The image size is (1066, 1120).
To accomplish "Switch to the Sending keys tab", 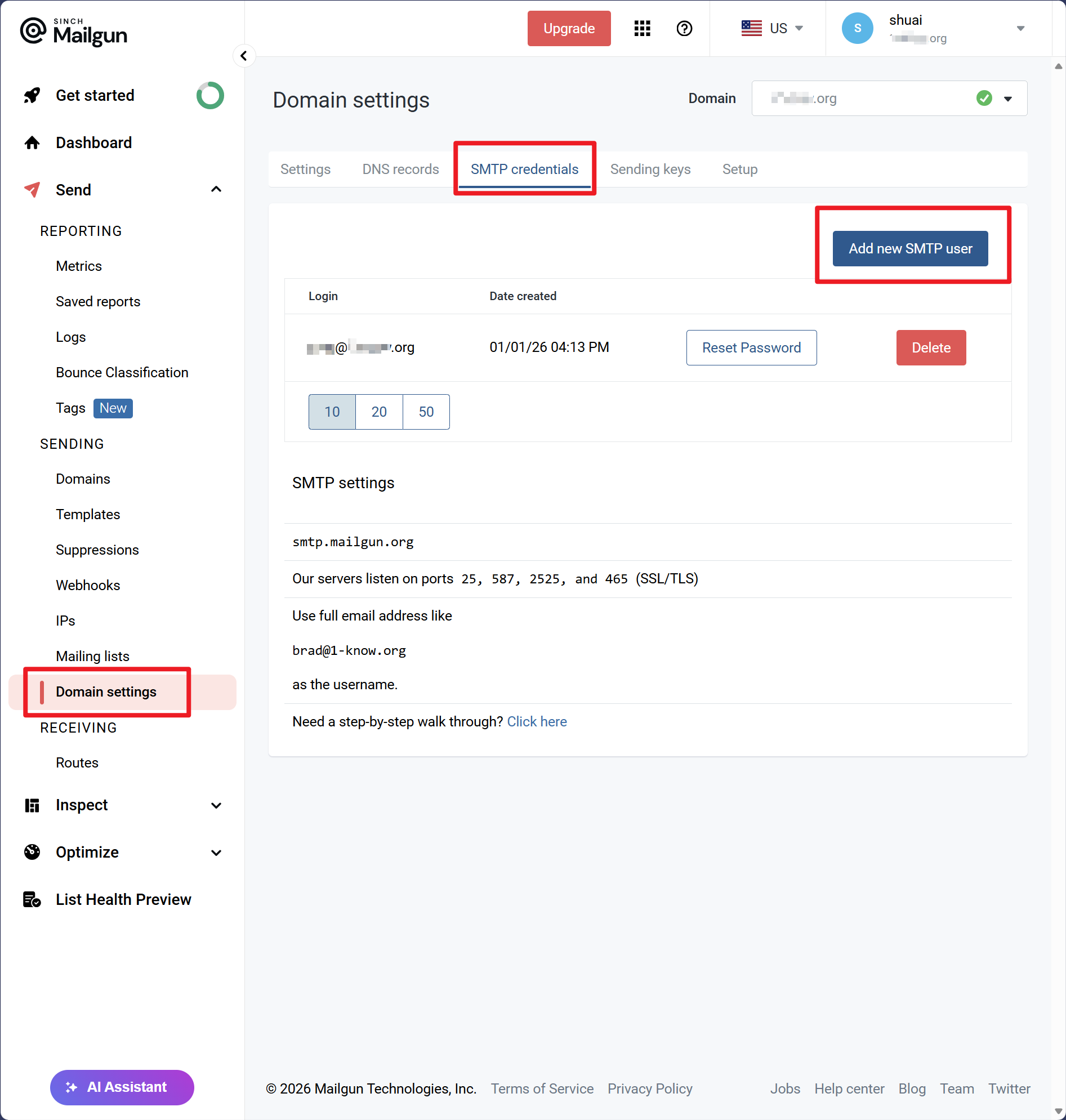I will tap(650, 169).
